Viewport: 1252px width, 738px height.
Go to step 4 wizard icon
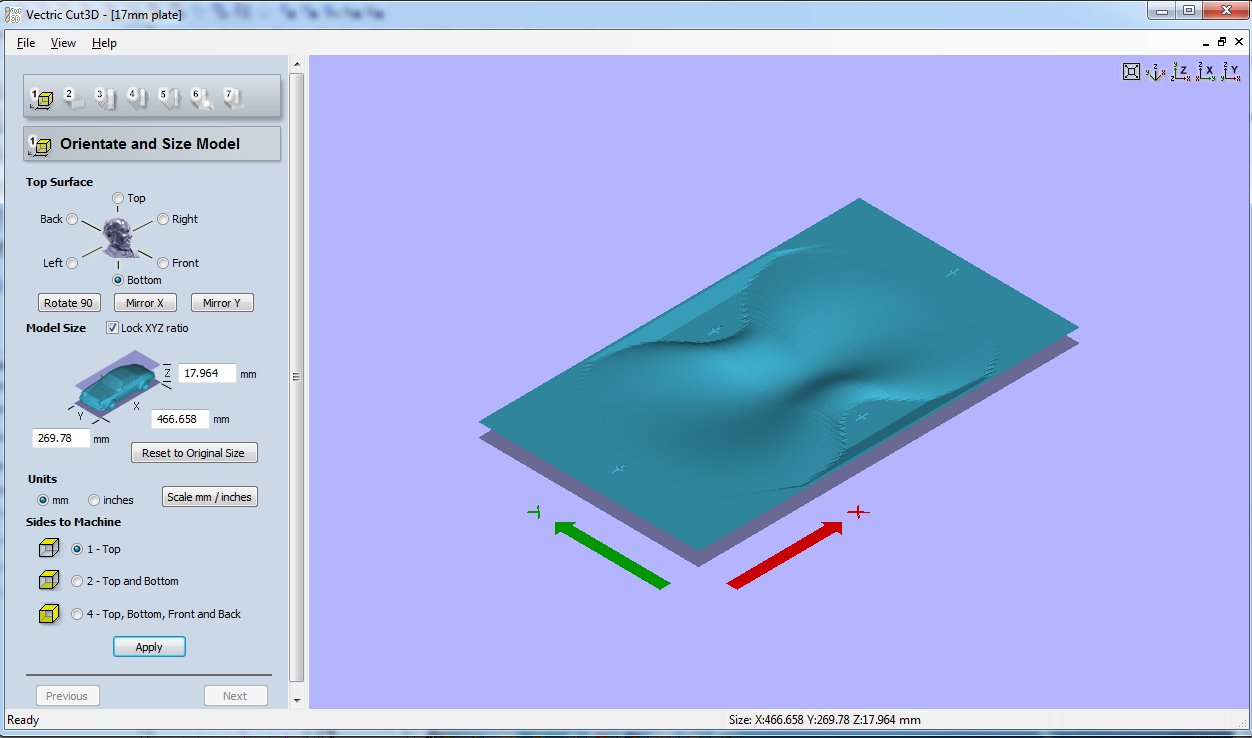137,98
